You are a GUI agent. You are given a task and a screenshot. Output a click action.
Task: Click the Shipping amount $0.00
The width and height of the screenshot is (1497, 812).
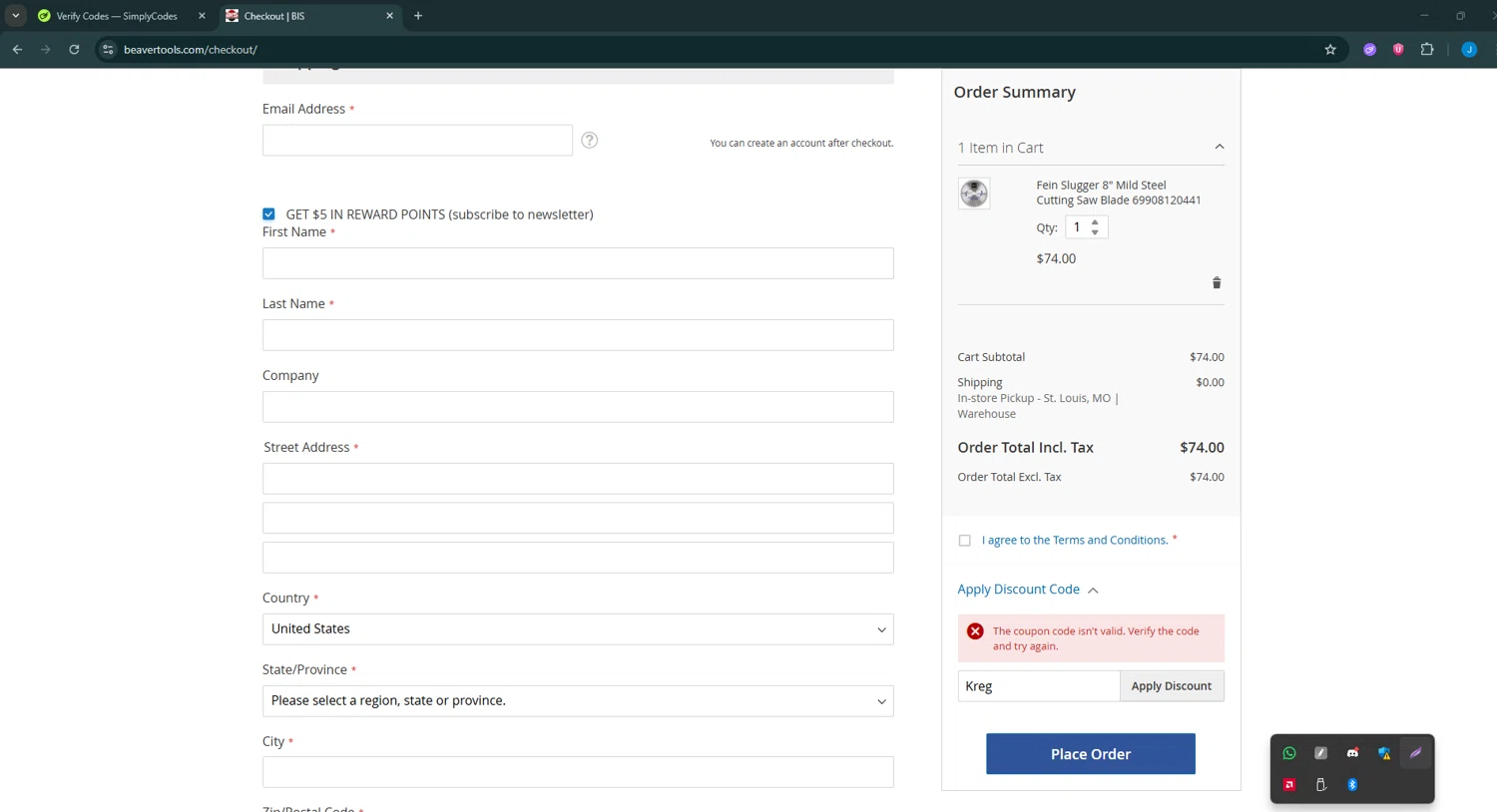(1210, 382)
